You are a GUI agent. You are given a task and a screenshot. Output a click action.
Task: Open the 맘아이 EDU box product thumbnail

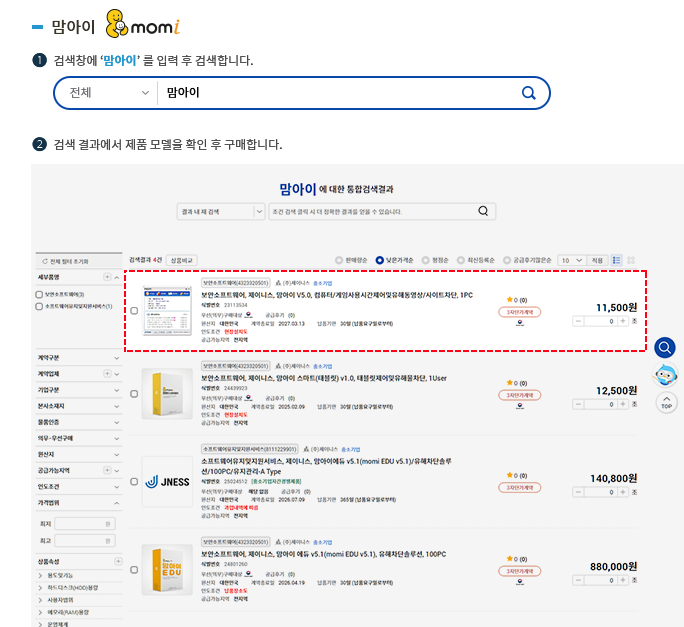pyautogui.click(x=167, y=570)
